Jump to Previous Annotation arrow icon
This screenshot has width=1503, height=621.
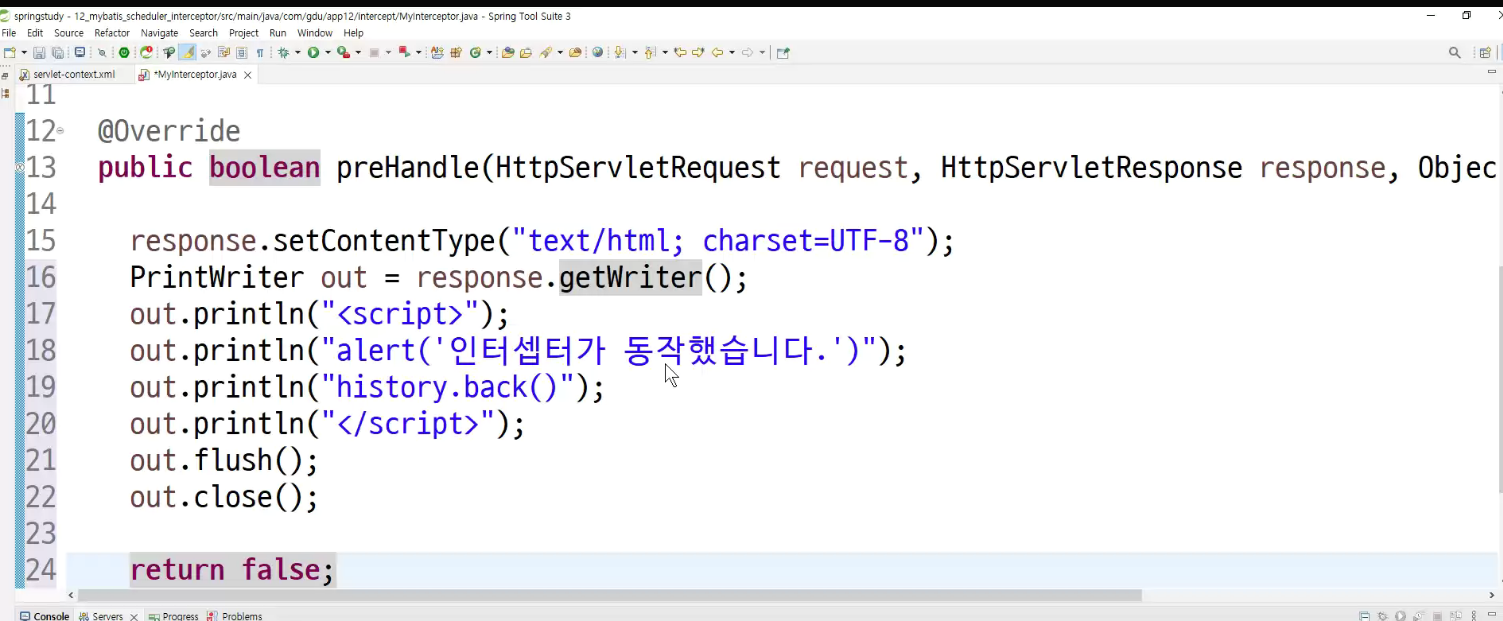tap(649, 52)
